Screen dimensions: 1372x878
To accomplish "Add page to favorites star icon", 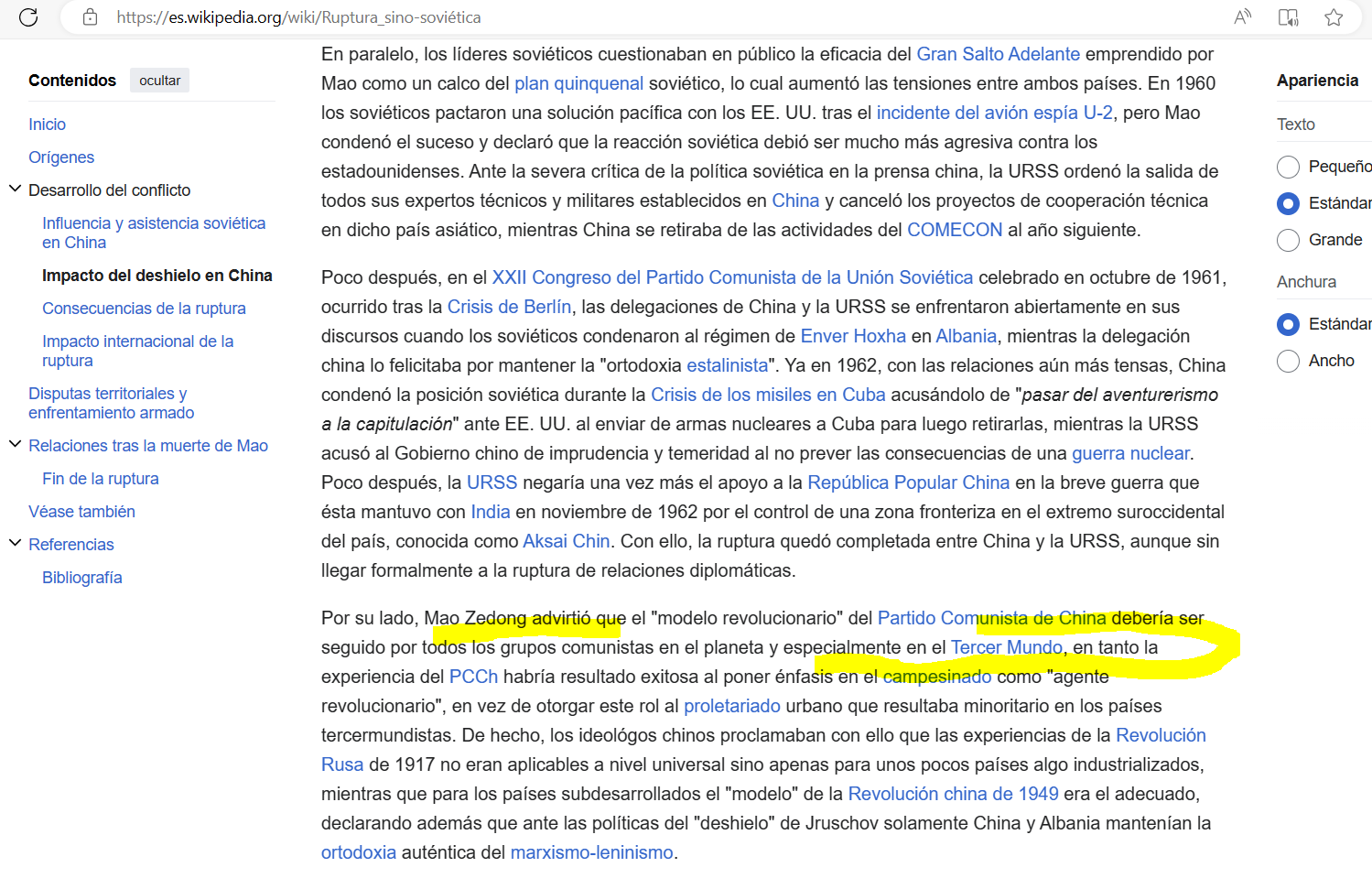I will pos(1334,17).
